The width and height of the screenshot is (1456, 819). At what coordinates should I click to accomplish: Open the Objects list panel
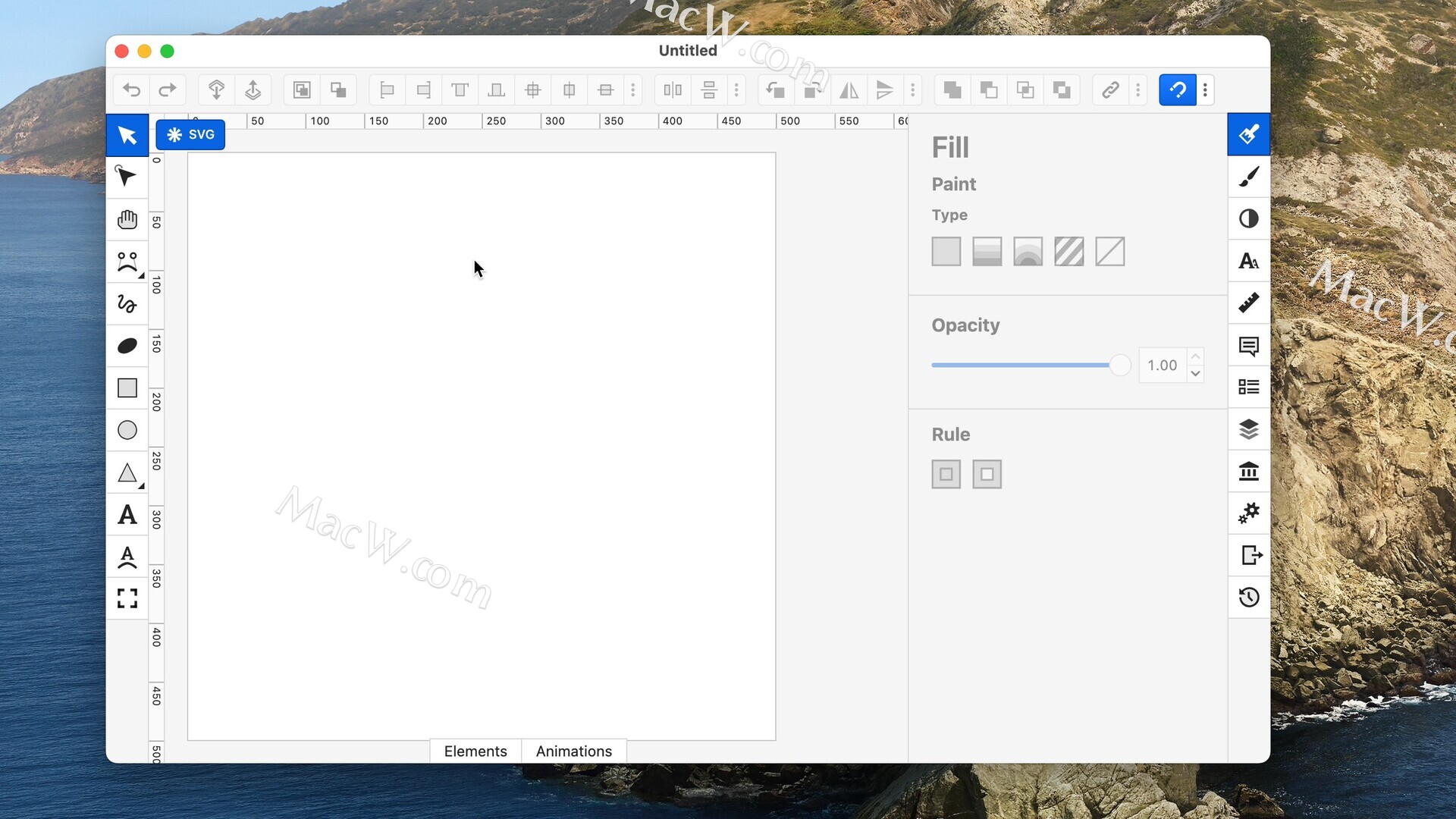[x=1249, y=387]
